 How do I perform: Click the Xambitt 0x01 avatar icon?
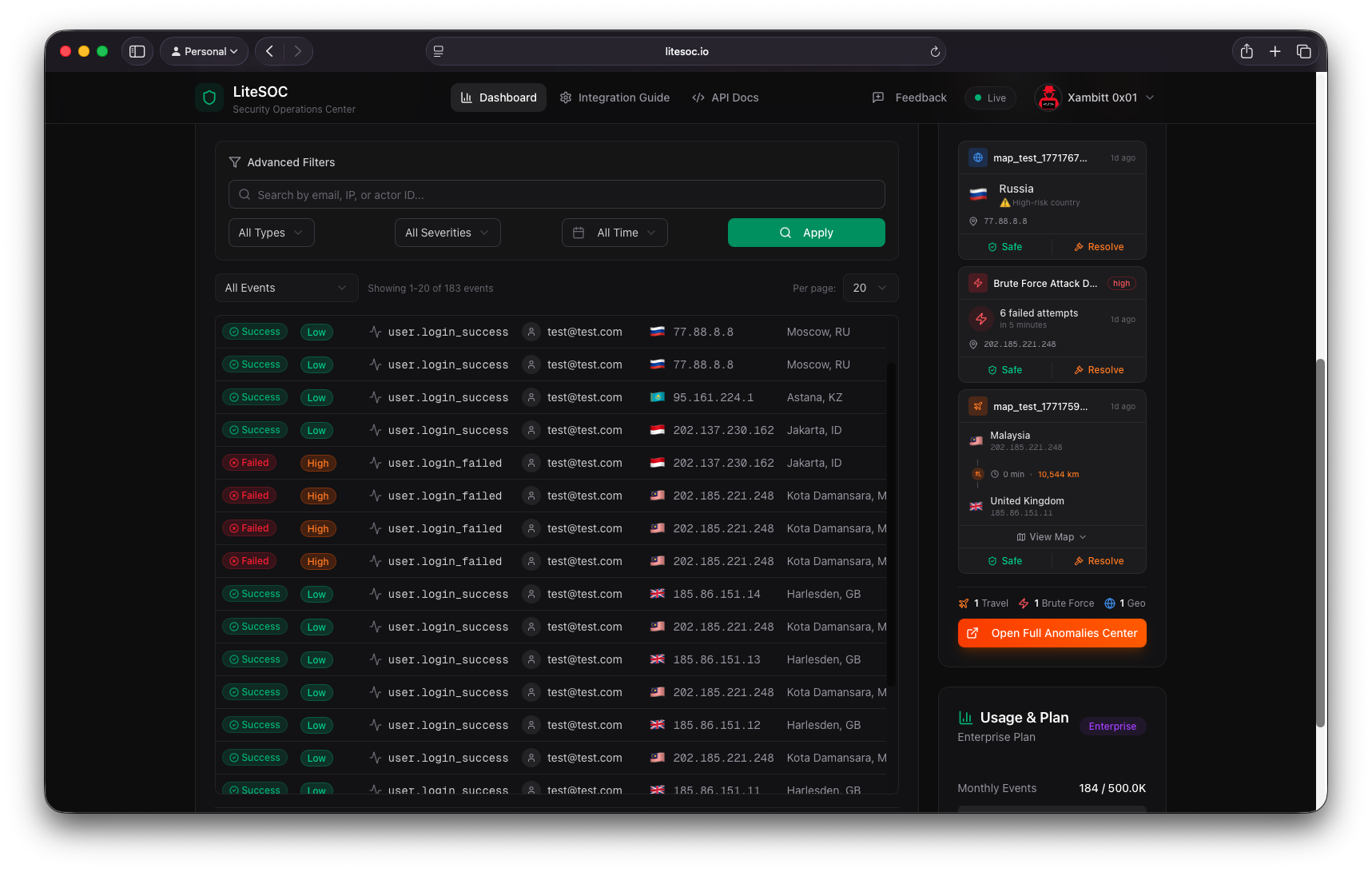click(x=1048, y=98)
